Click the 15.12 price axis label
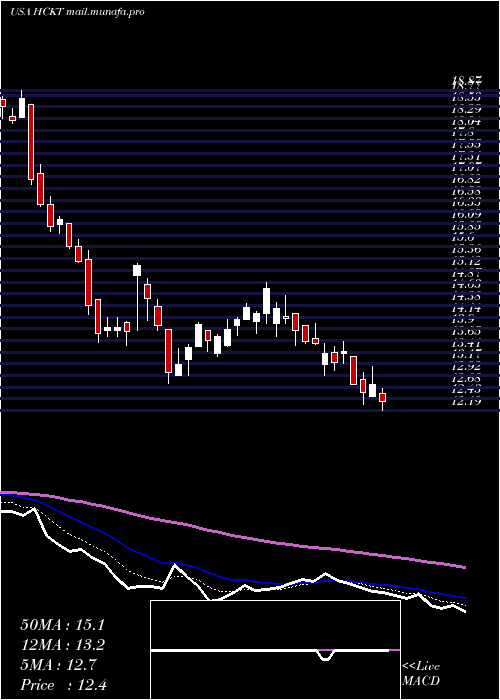 467,262
